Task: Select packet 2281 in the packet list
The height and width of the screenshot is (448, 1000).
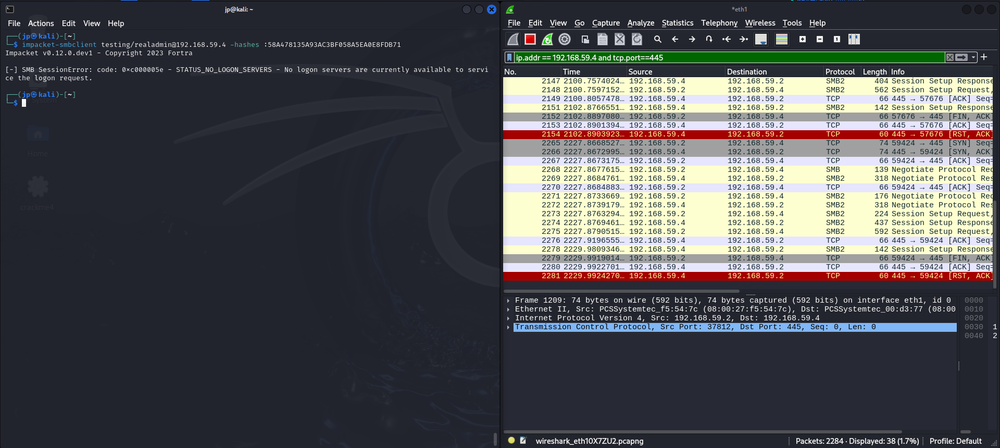Action: (747, 276)
